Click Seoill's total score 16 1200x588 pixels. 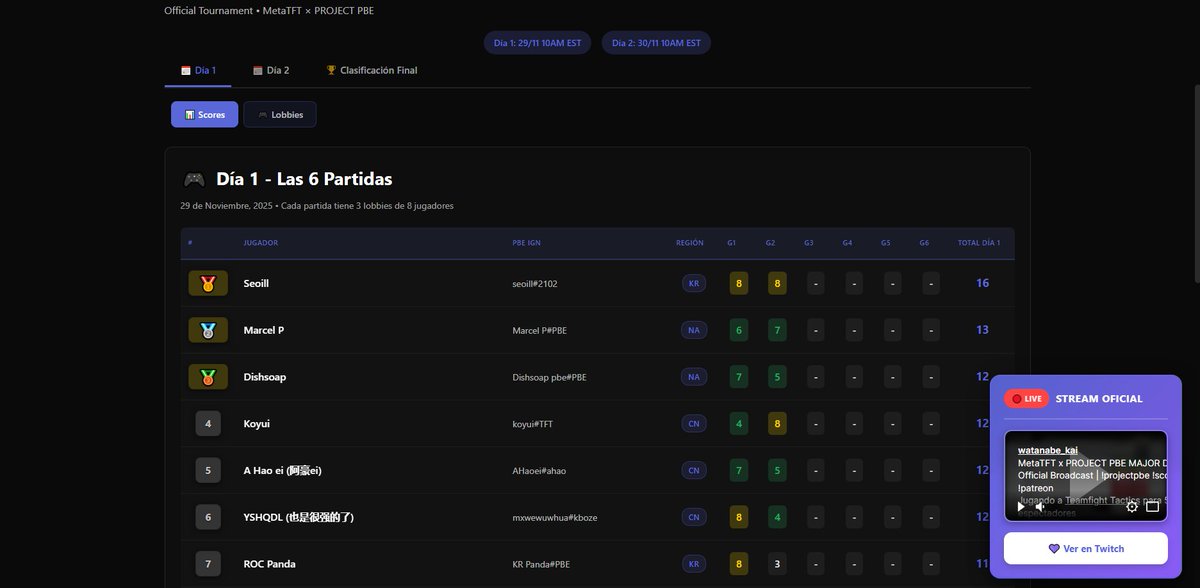pos(982,283)
